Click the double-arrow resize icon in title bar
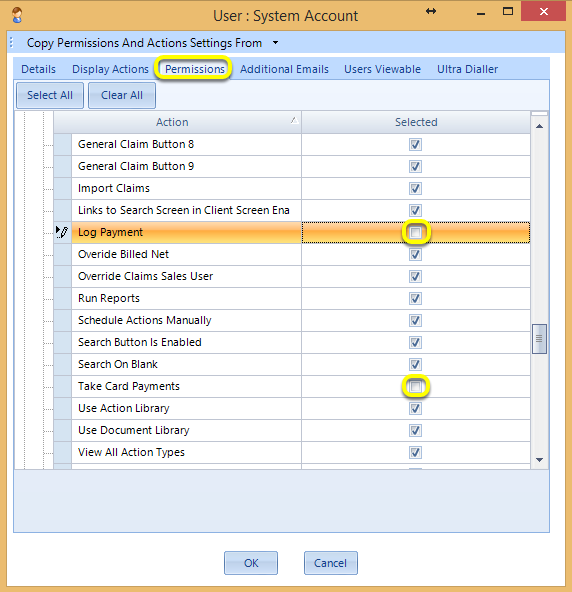Image resolution: width=572 pixels, height=592 pixels. coord(431,11)
